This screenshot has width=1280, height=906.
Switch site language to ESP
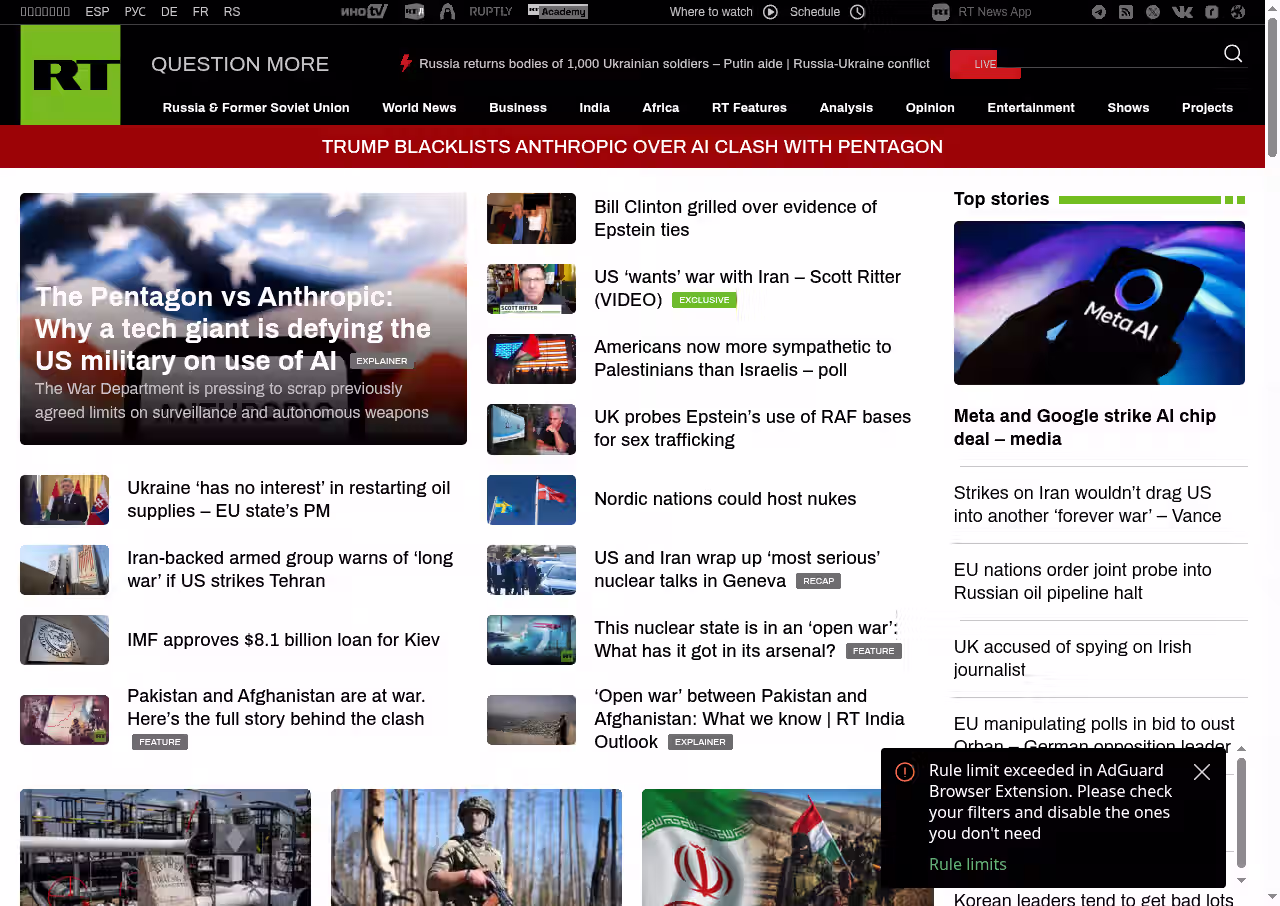(97, 12)
